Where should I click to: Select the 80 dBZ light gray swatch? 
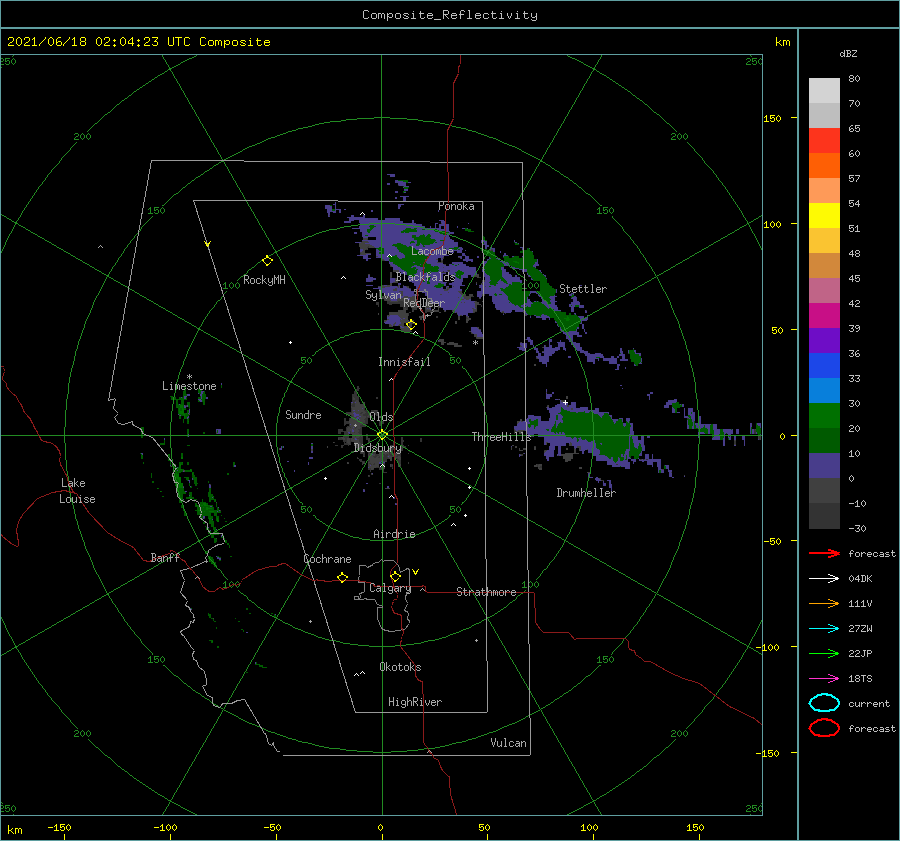pyautogui.click(x=824, y=91)
